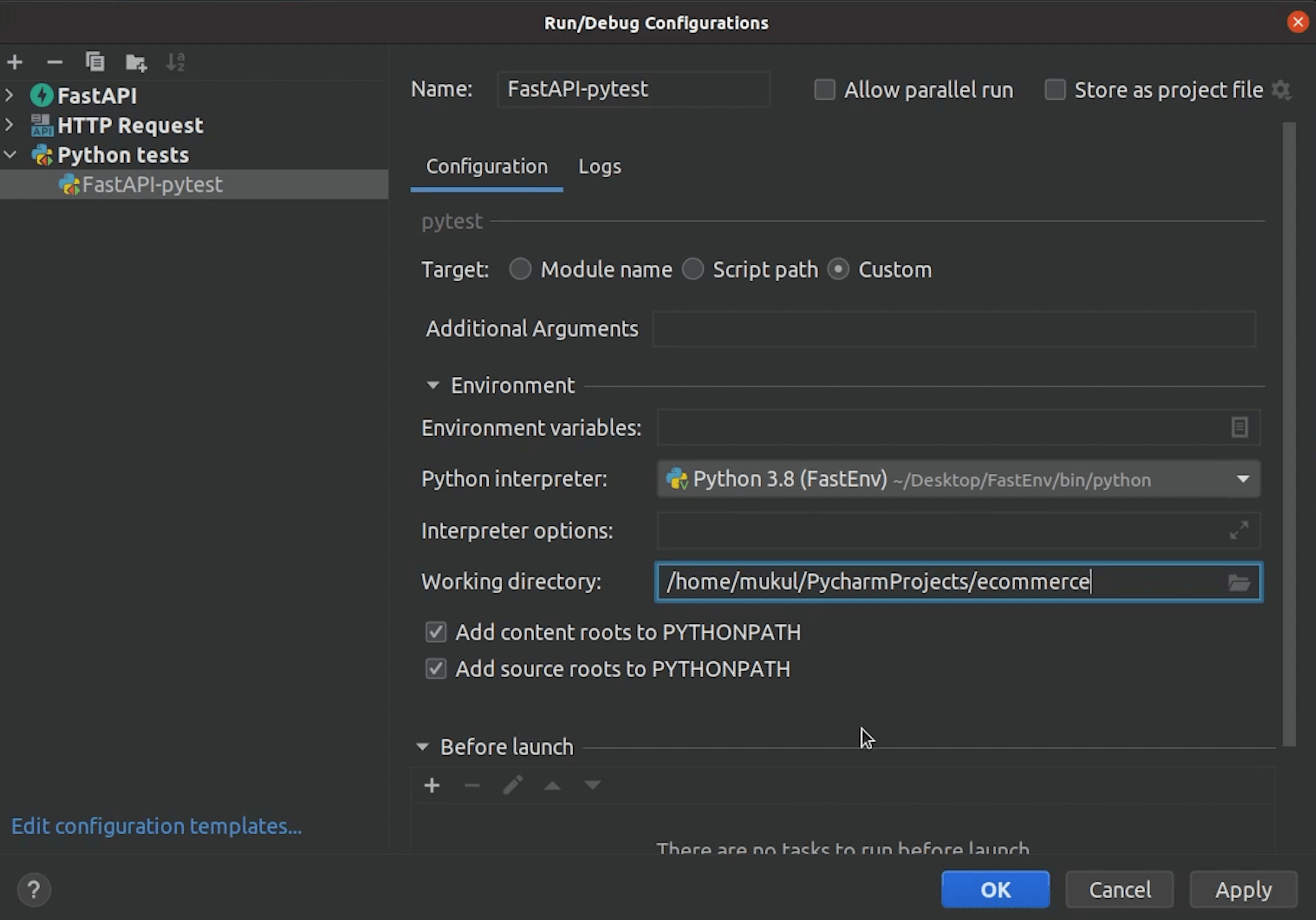Browse for working directory folder icon

tap(1239, 583)
